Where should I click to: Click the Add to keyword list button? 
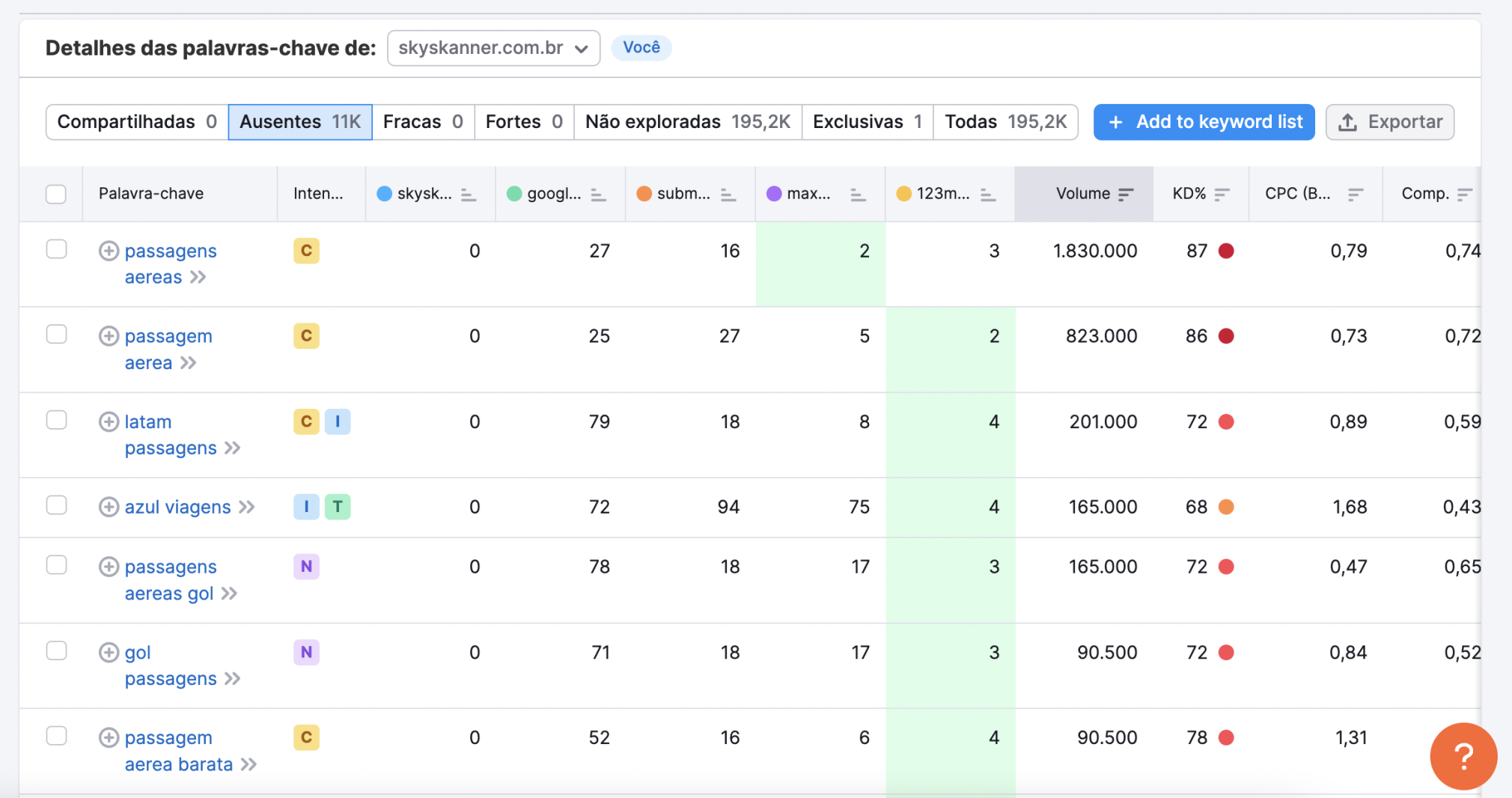click(x=1202, y=121)
